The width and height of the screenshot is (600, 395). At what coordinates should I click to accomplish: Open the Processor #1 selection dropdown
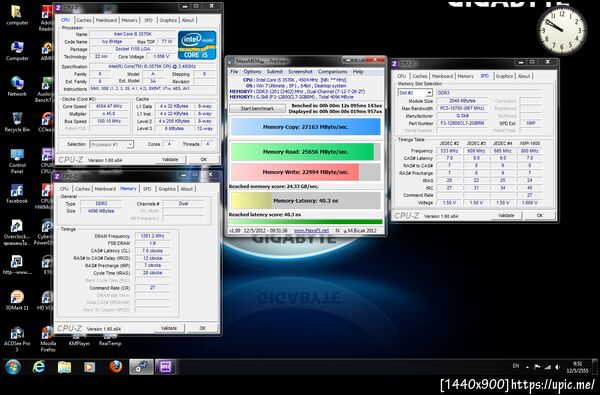point(111,144)
